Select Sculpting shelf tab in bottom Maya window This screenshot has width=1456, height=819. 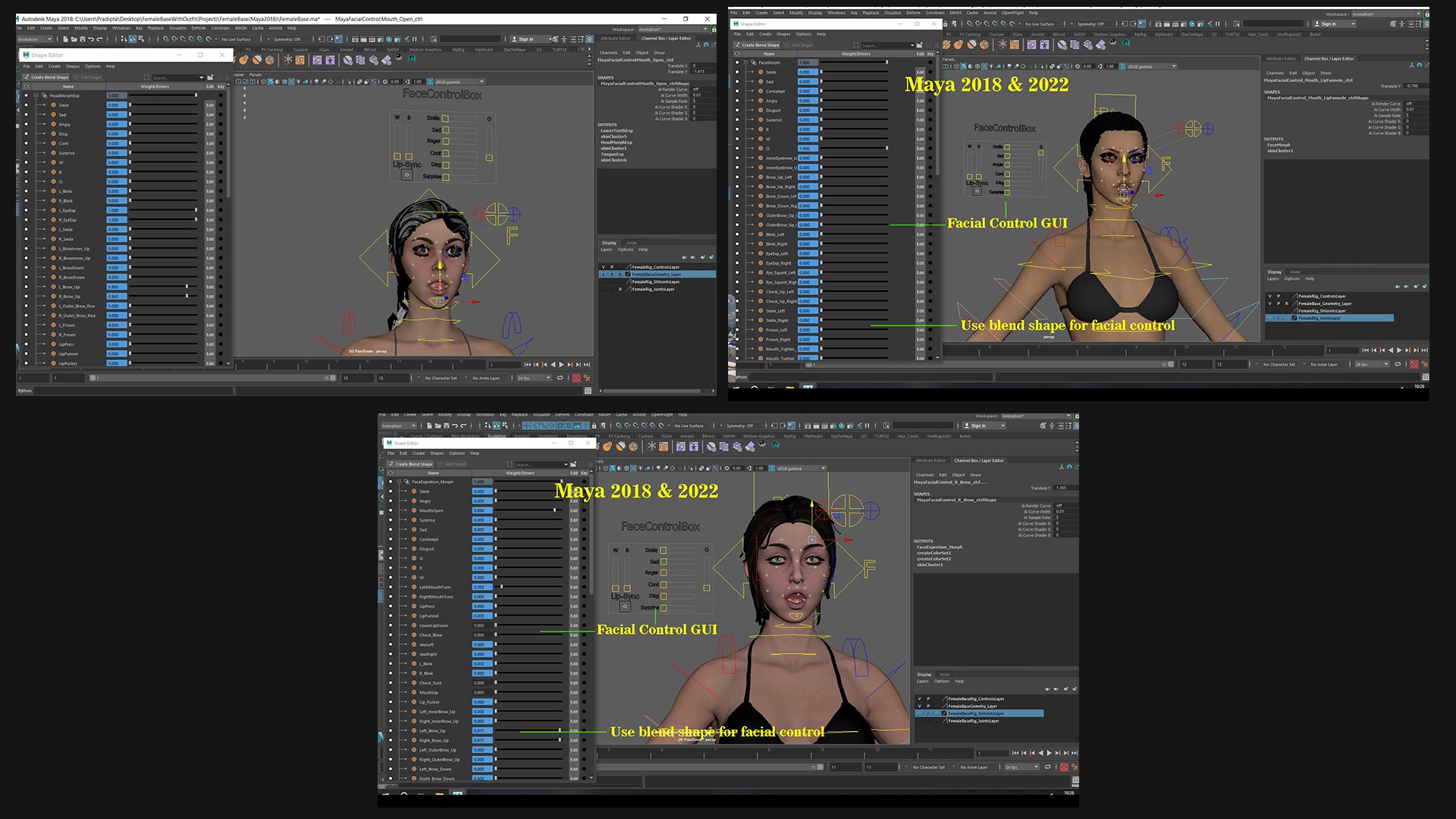coord(497,436)
